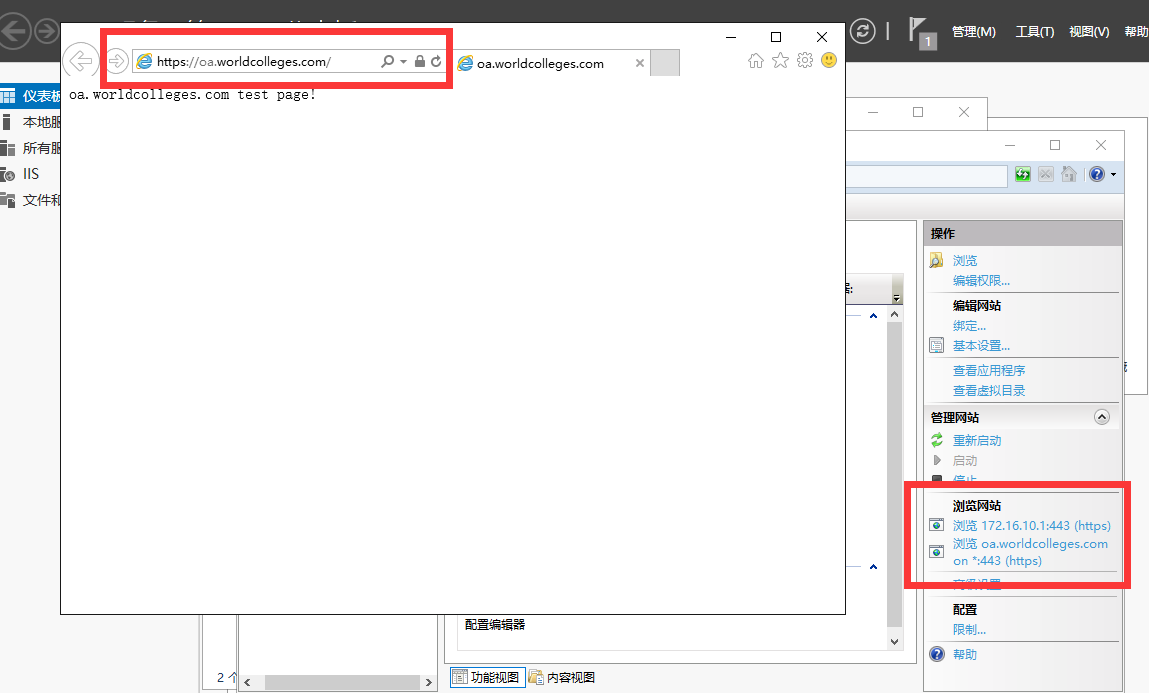Switch to 功能视图 tab
1149x693 pixels.
487,677
